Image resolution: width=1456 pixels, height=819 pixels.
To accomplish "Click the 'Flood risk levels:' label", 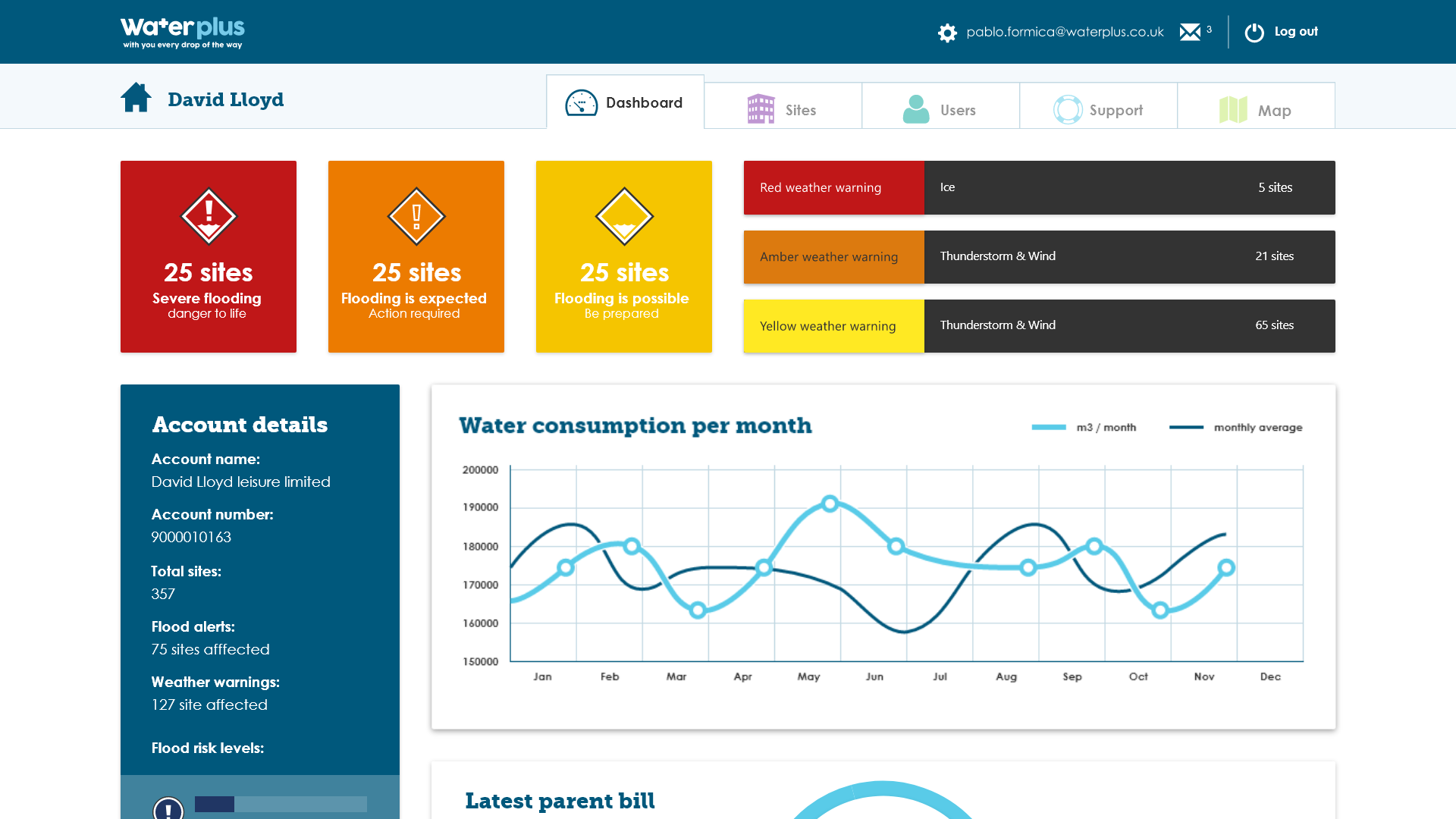I will point(208,748).
